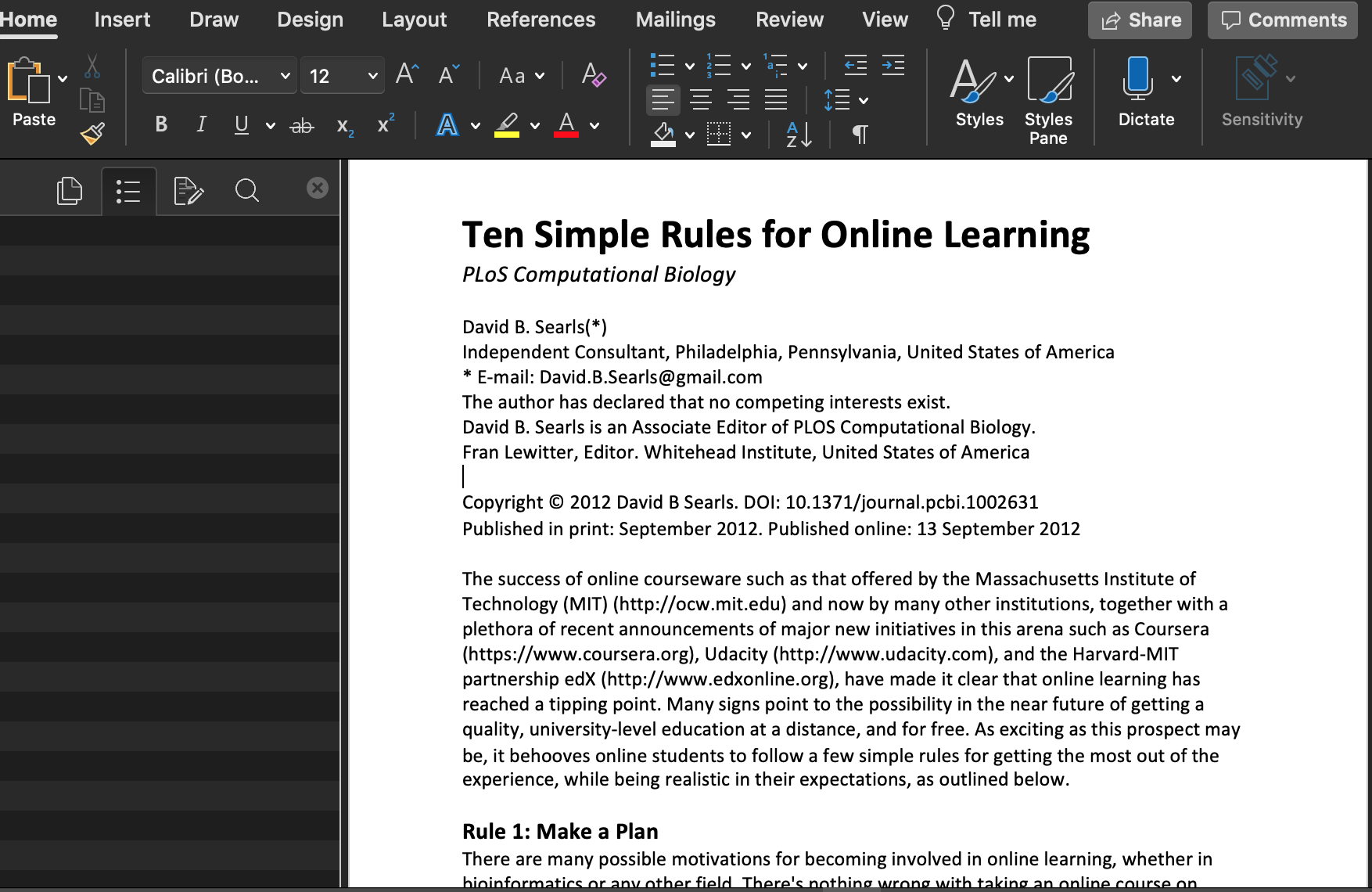Click the Clear All Formatting icon
The height and width of the screenshot is (892, 1372).
594,76
